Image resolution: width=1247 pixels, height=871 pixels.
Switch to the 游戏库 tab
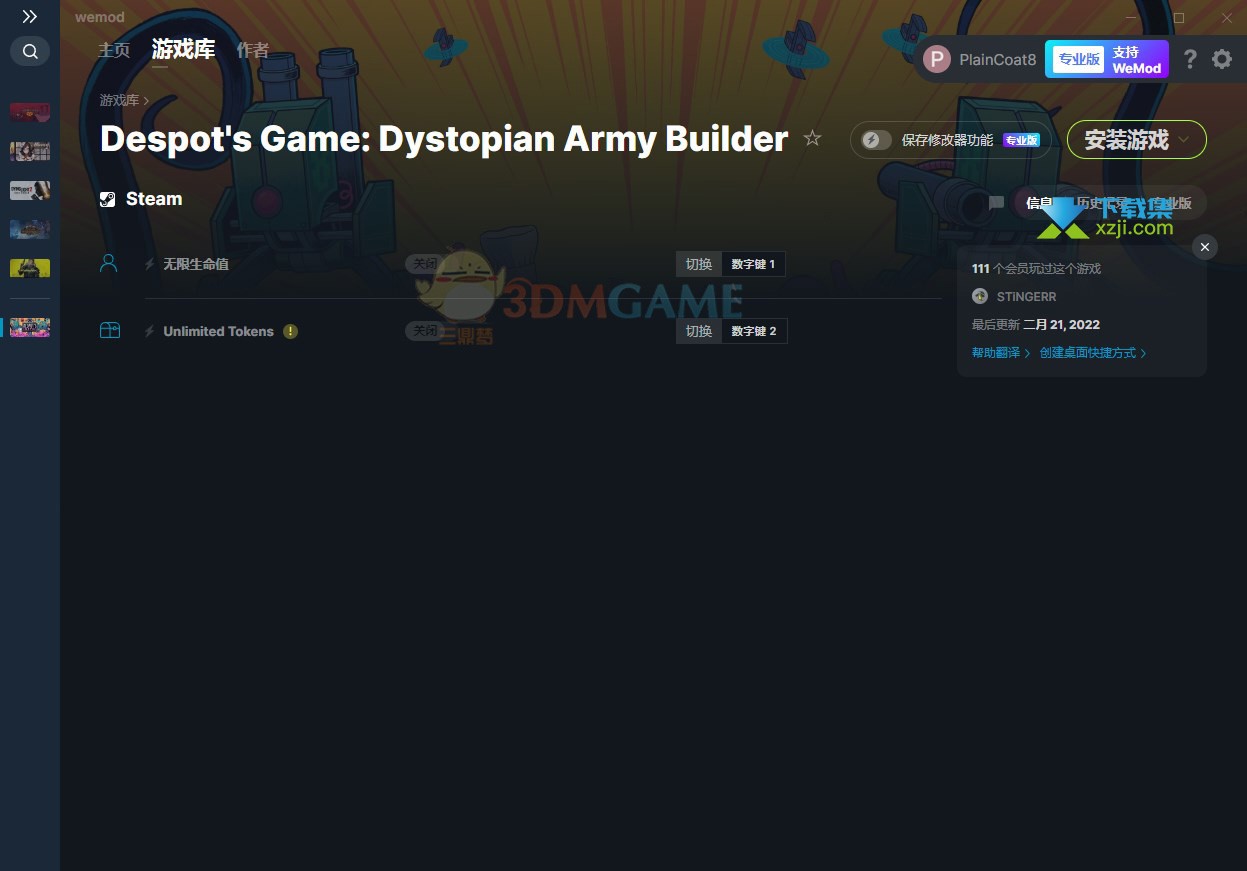click(183, 49)
